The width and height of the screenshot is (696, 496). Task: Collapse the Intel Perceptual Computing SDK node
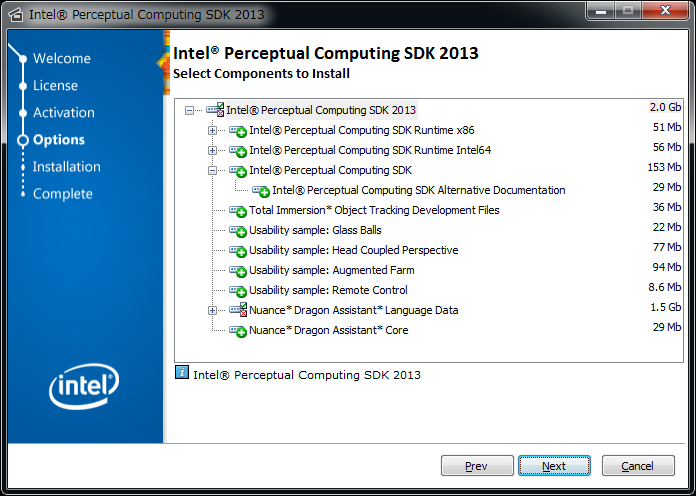tap(212, 170)
